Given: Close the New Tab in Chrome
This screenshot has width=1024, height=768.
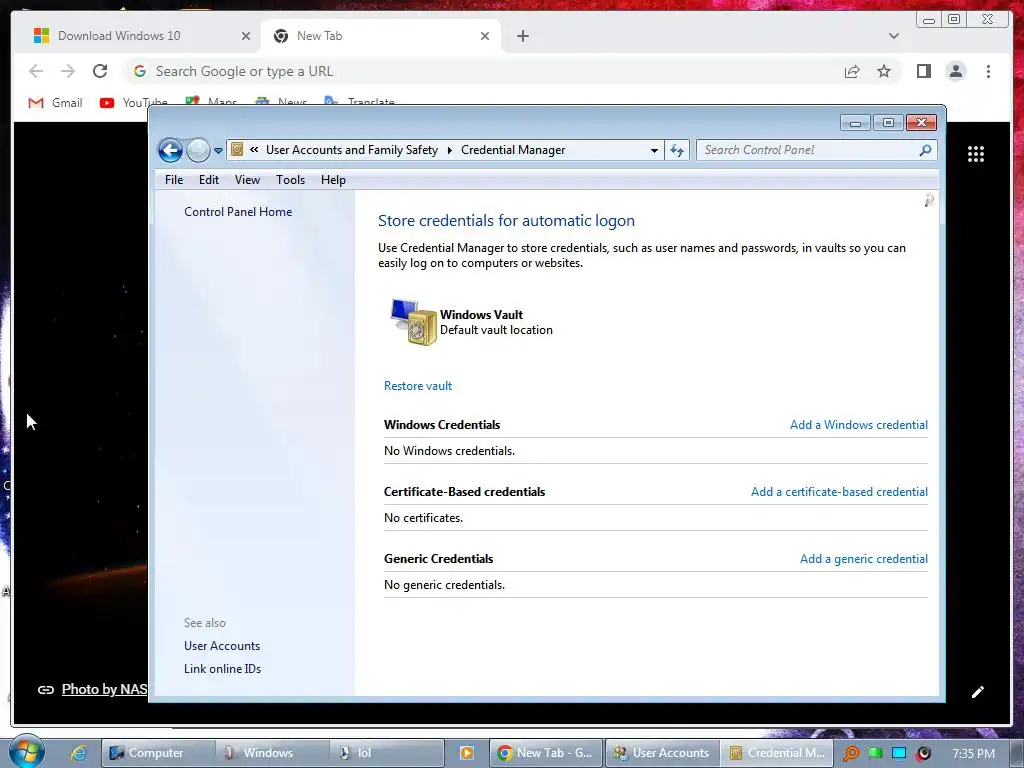Looking at the screenshot, I should tap(485, 36).
